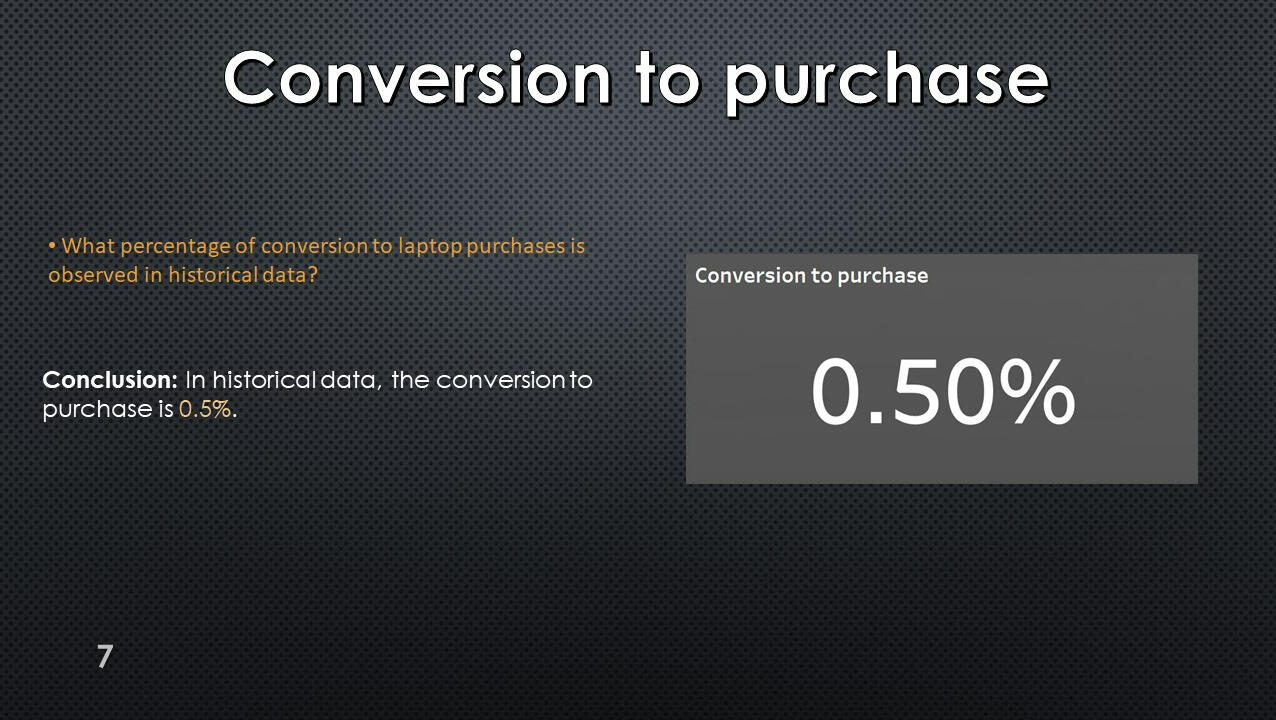Click the large "0.50%" KPI value
The height and width of the screenshot is (720, 1276).
tap(942, 391)
